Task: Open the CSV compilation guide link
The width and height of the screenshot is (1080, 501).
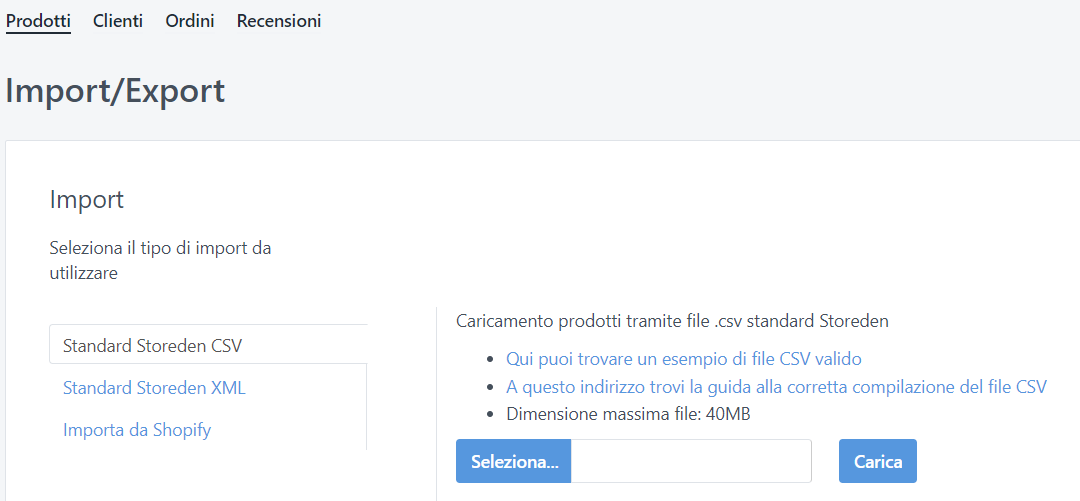Action: 776,386
